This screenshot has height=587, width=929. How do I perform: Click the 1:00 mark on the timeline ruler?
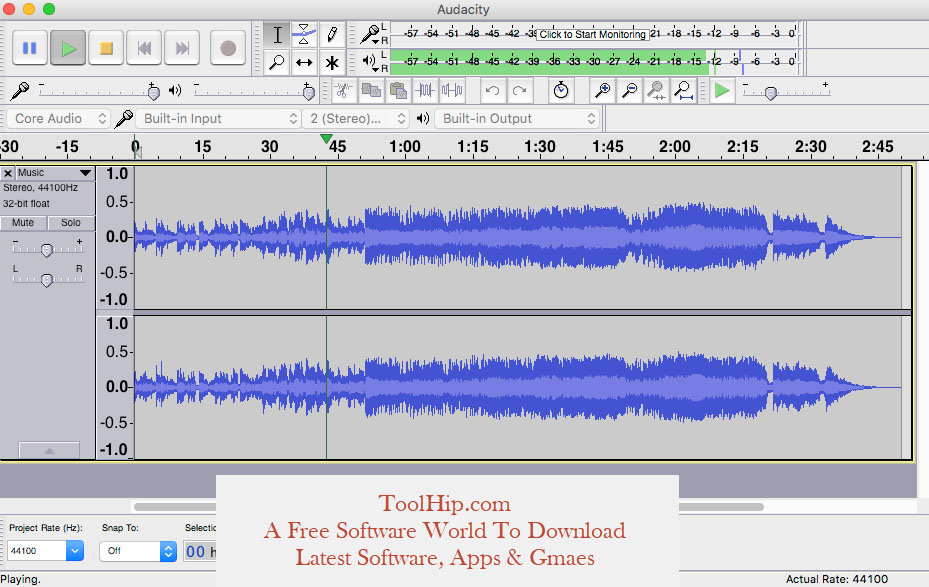[x=405, y=146]
